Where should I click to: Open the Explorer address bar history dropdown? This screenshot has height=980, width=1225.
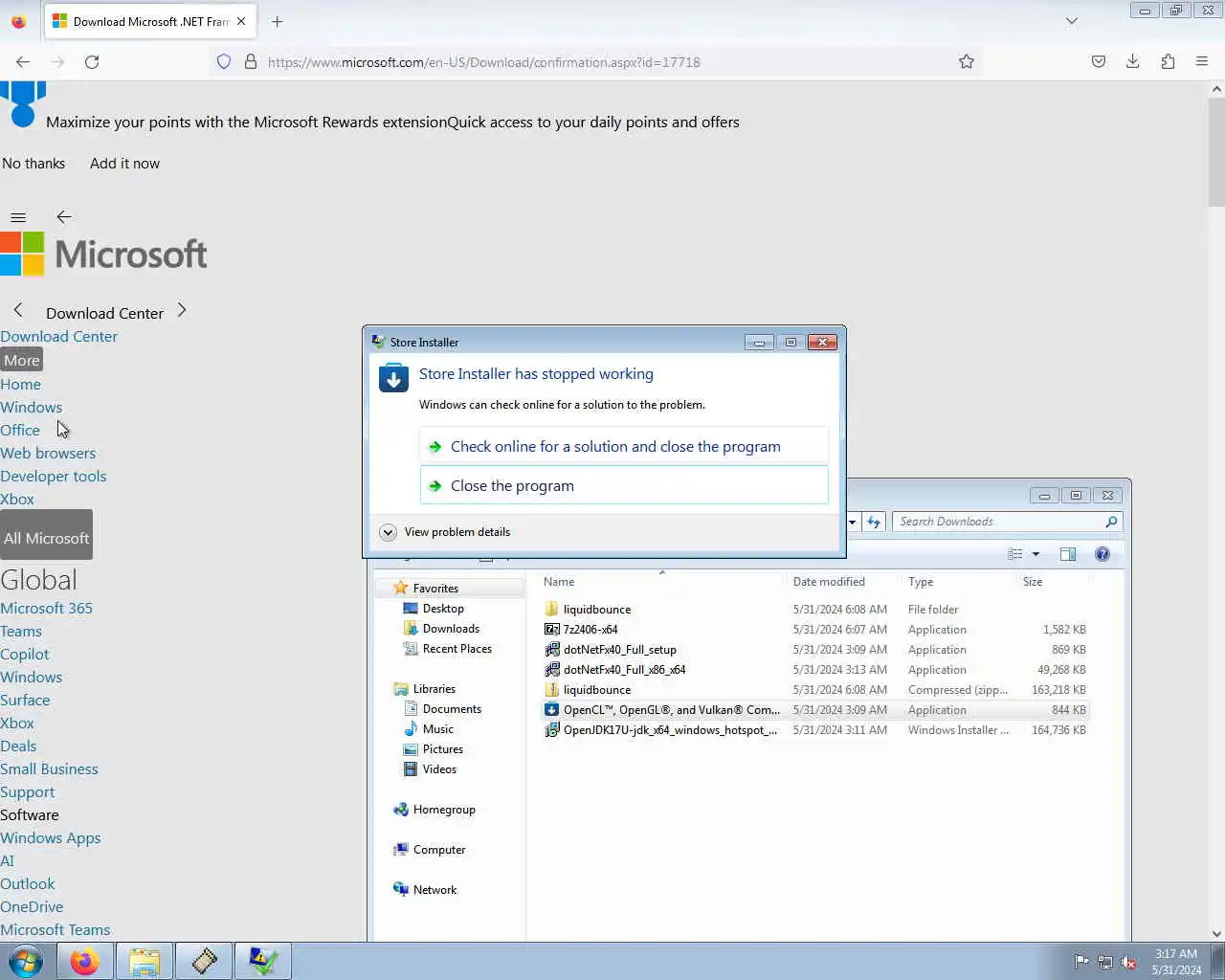point(852,522)
